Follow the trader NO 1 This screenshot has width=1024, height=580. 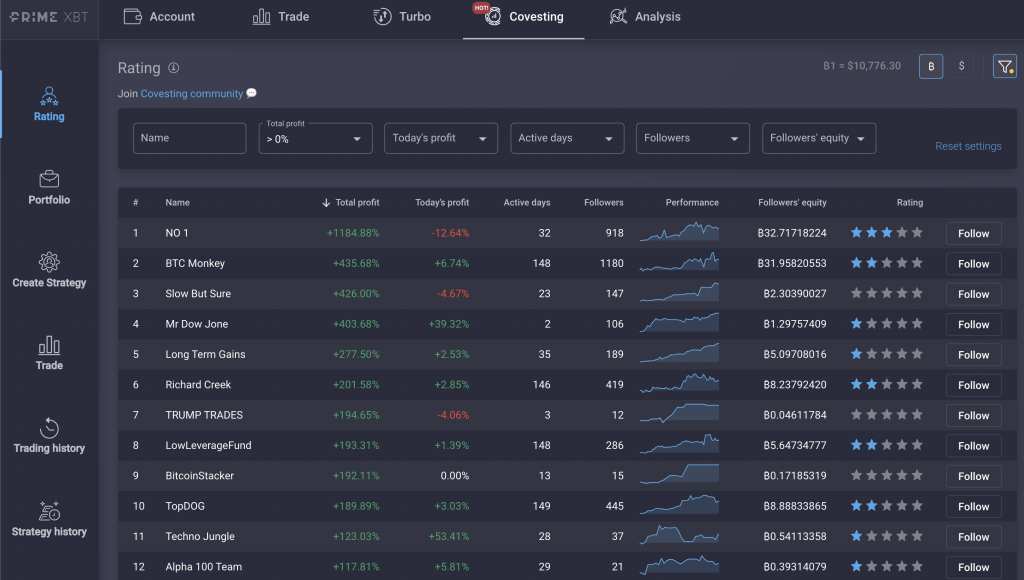pyautogui.click(x=973, y=233)
